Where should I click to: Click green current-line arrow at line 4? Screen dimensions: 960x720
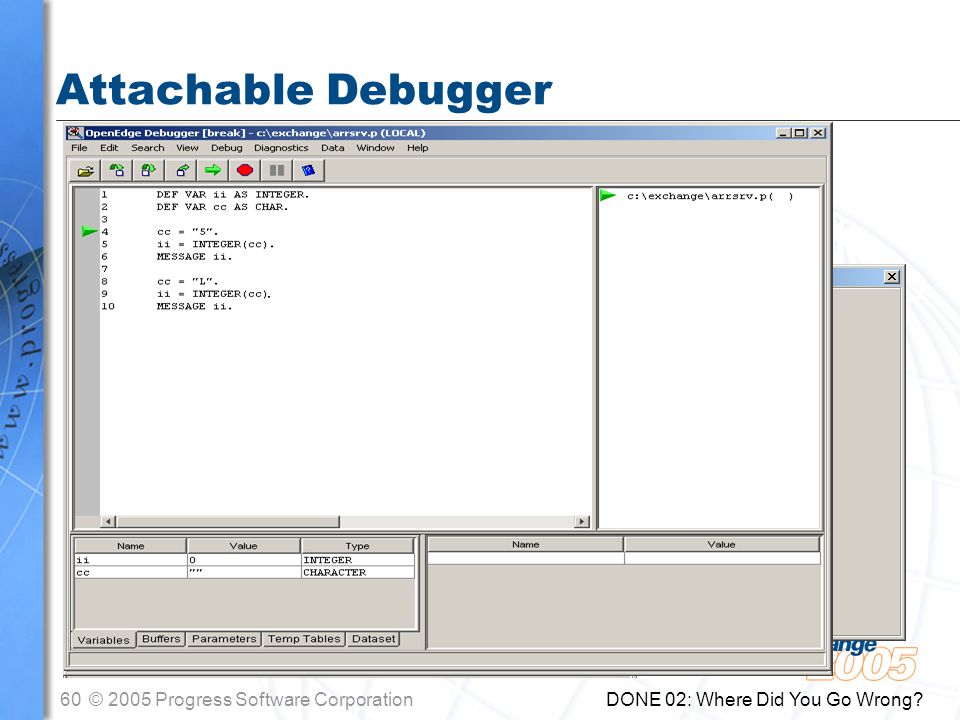click(89, 231)
